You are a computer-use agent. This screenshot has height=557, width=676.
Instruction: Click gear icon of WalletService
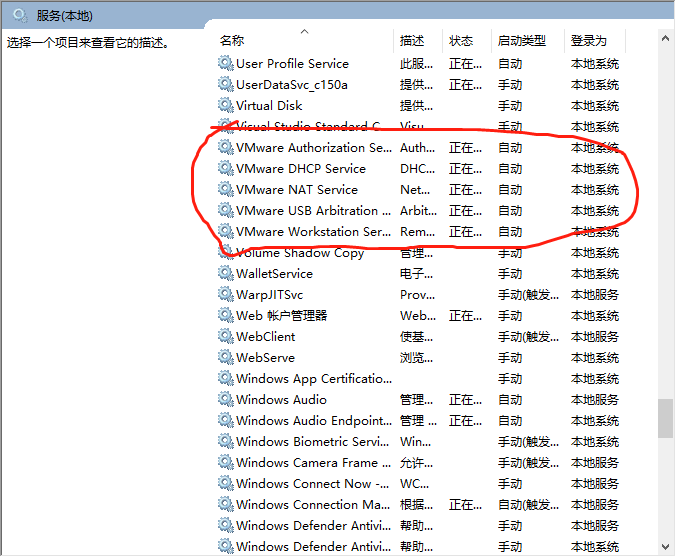click(225, 273)
